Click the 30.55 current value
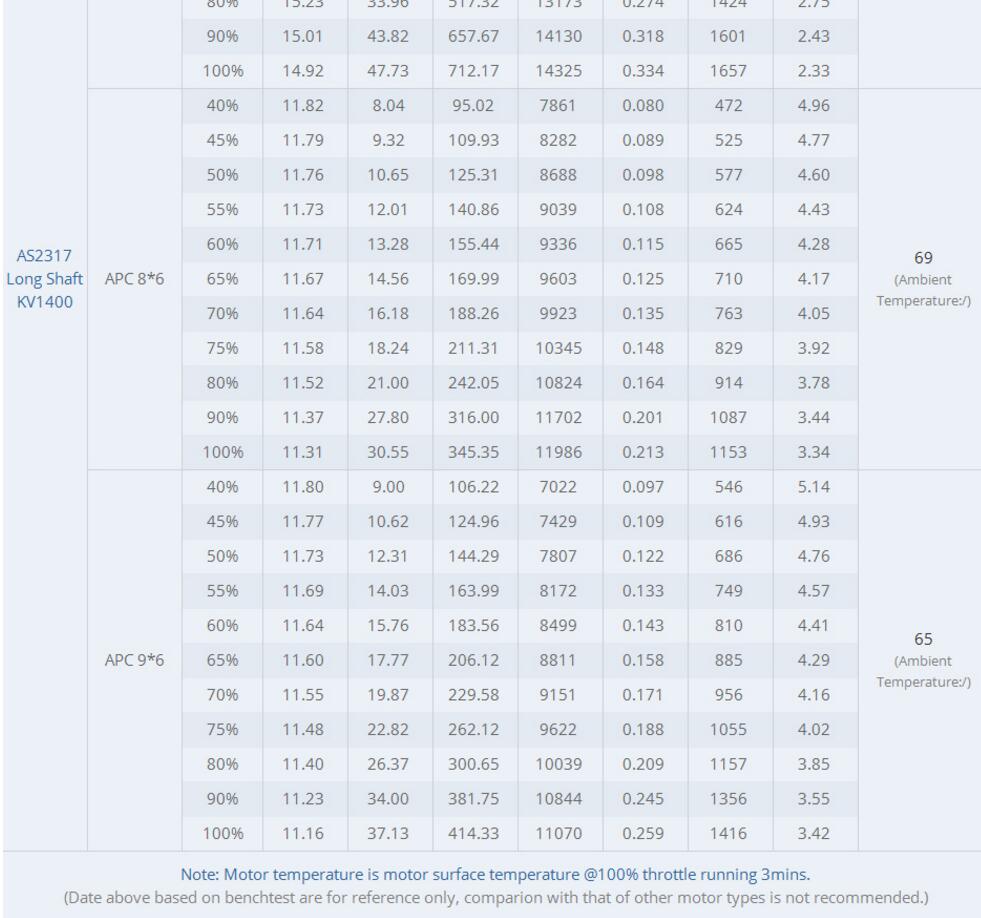 pyautogui.click(x=389, y=450)
